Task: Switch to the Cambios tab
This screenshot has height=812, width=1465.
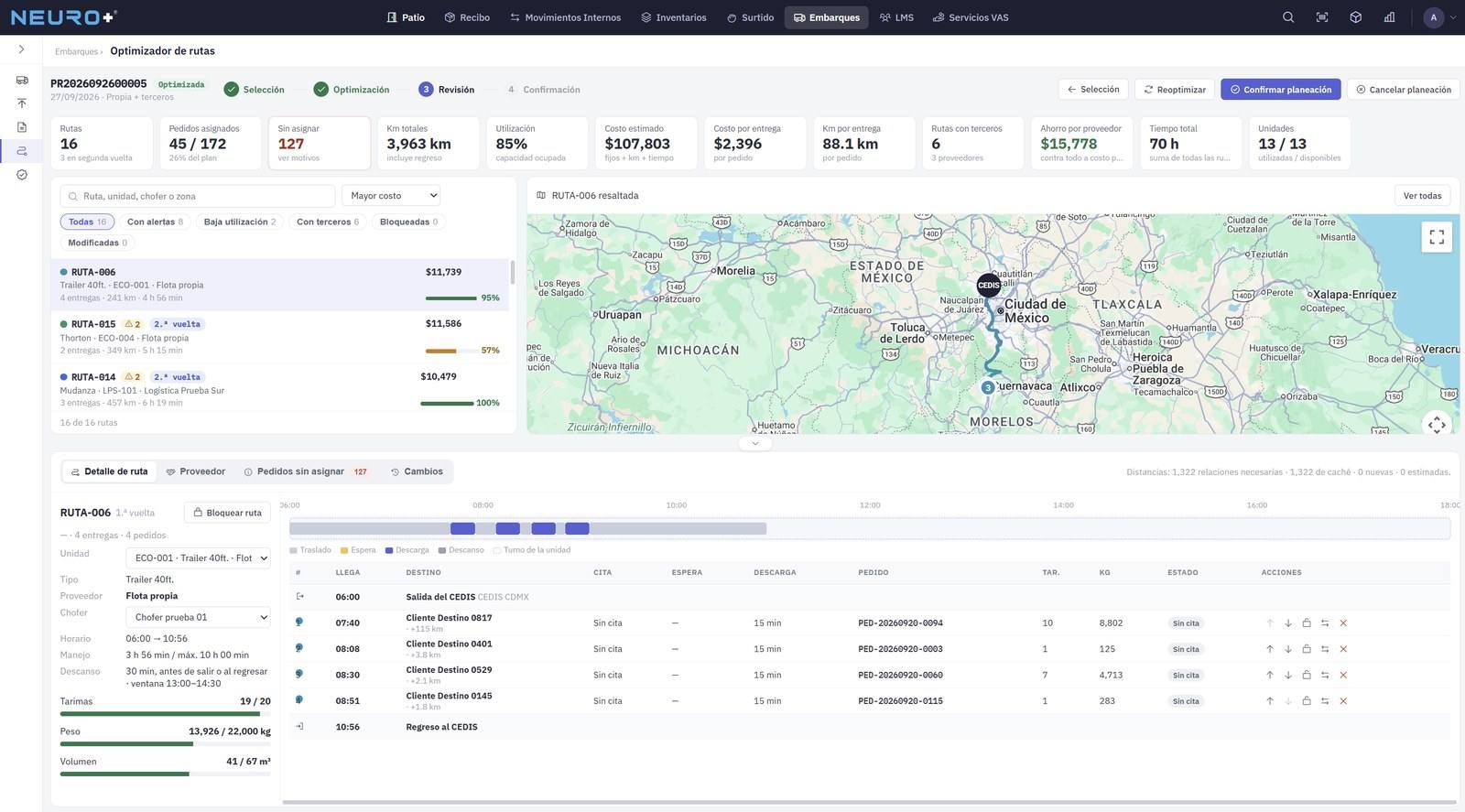Action: [417, 471]
